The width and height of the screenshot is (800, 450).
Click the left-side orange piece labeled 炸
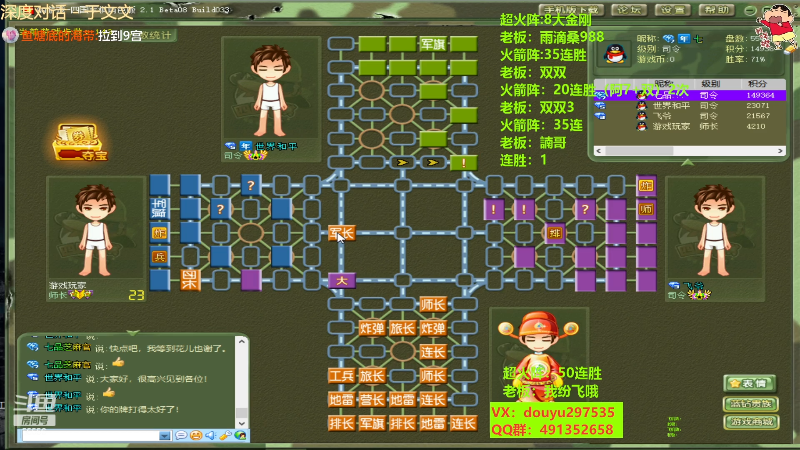pyautogui.click(x=160, y=233)
